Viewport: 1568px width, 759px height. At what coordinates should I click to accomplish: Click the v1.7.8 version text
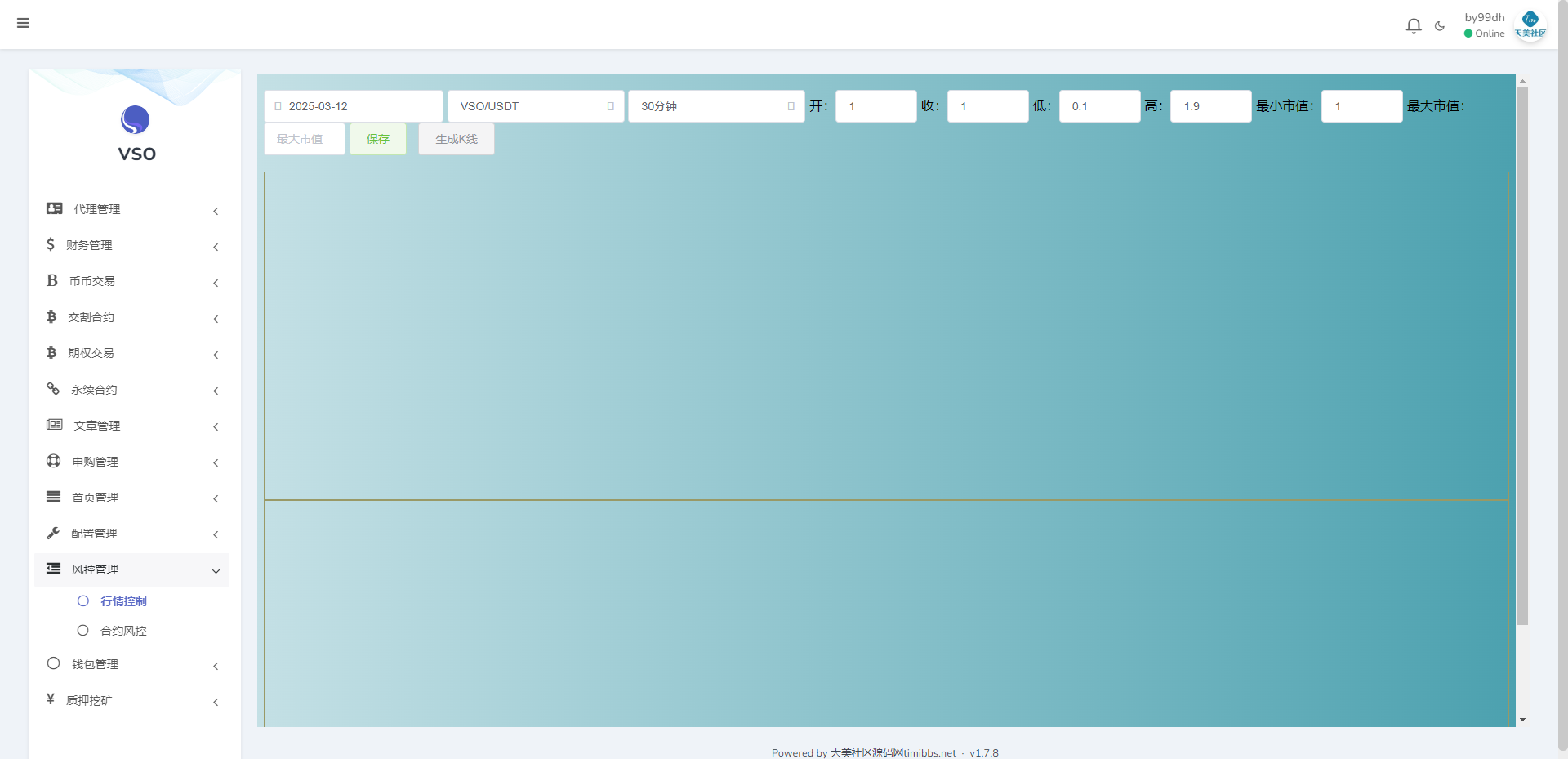click(x=984, y=753)
